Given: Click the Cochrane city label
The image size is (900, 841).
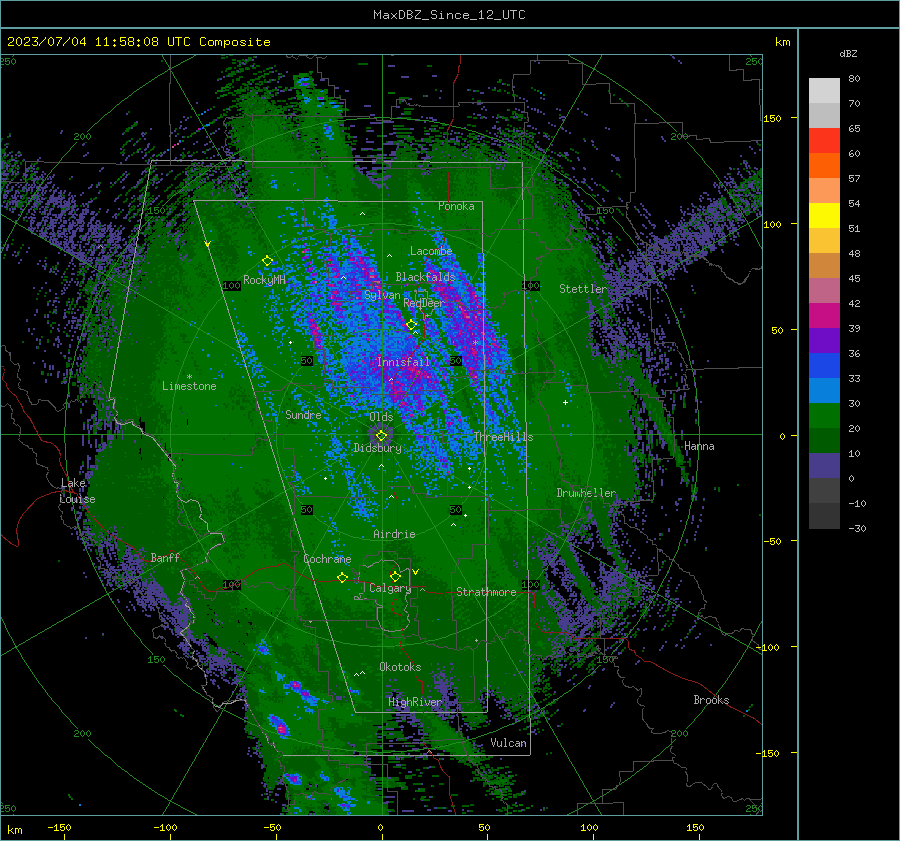Looking at the screenshot, I should (x=327, y=559).
